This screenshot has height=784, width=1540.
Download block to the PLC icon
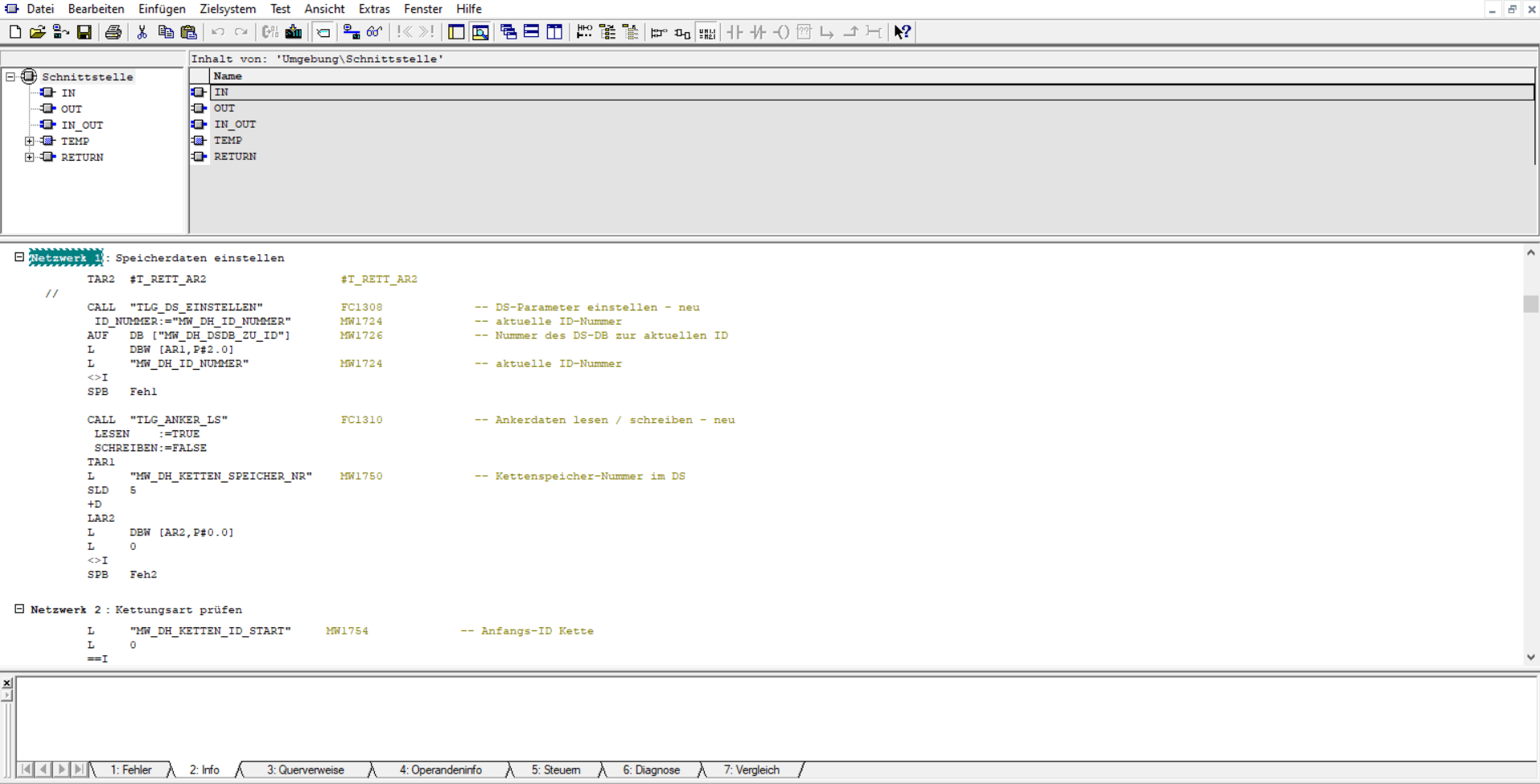[294, 32]
